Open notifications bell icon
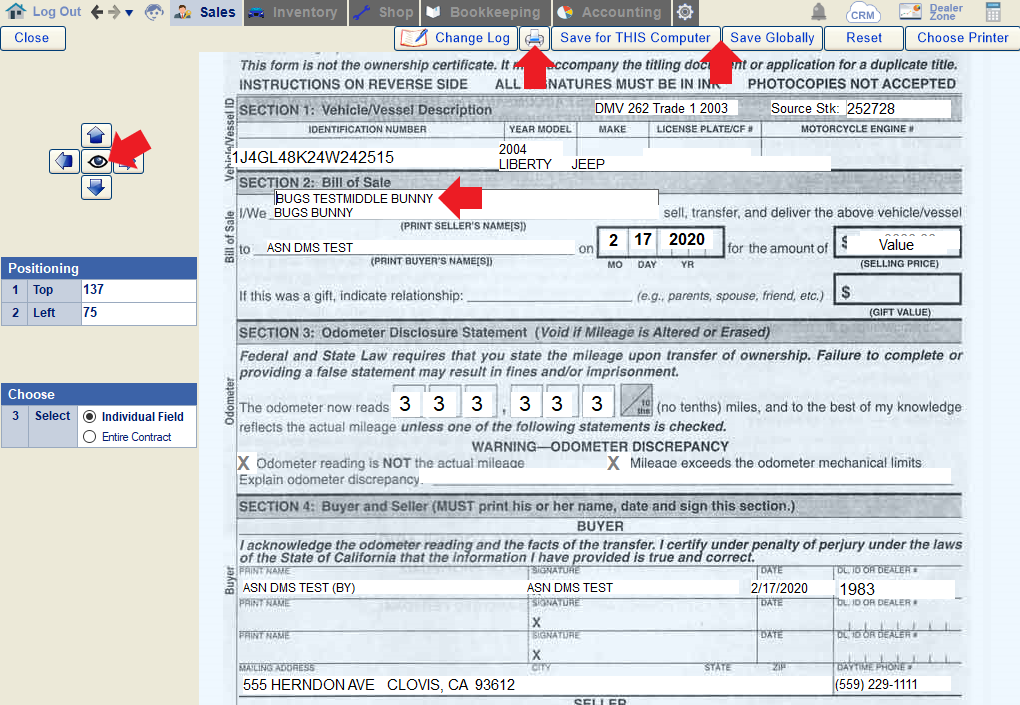1020x705 pixels. tap(819, 11)
